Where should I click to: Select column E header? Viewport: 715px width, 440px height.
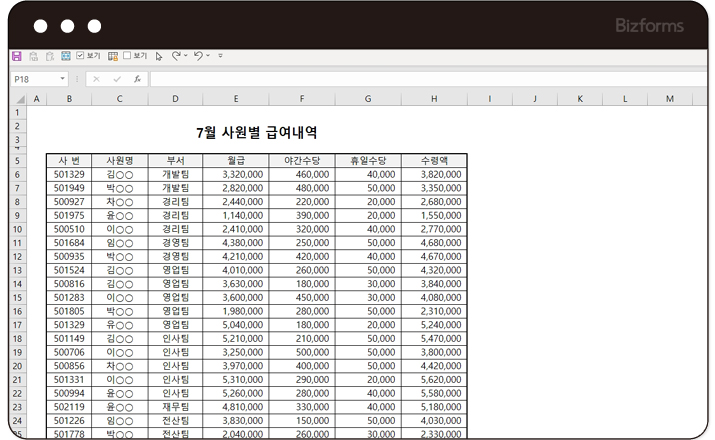[235, 99]
